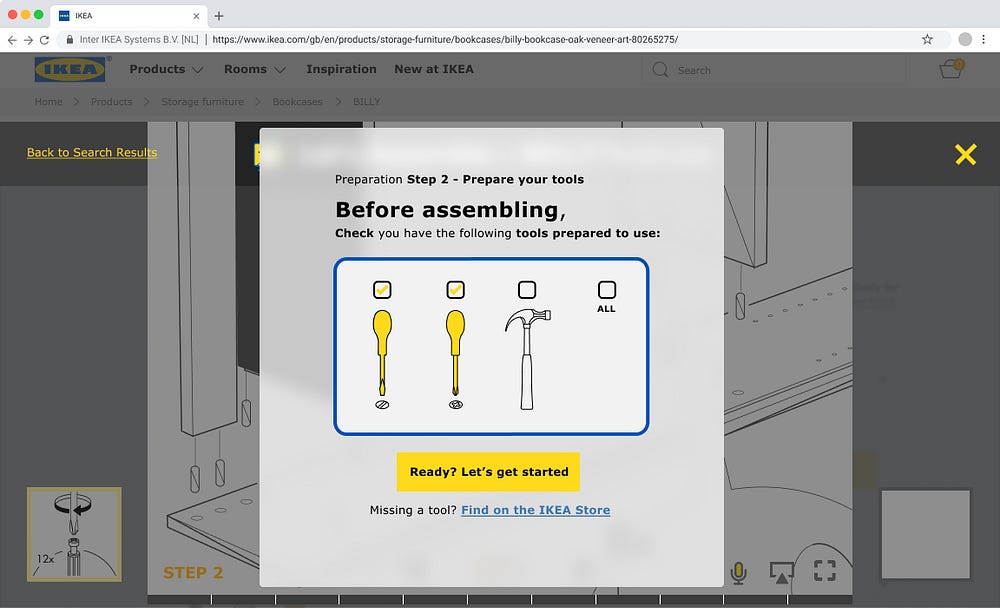Check the Phillips screwdriver checkbox
Image resolution: width=1000 pixels, height=608 pixels.
click(x=455, y=290)
